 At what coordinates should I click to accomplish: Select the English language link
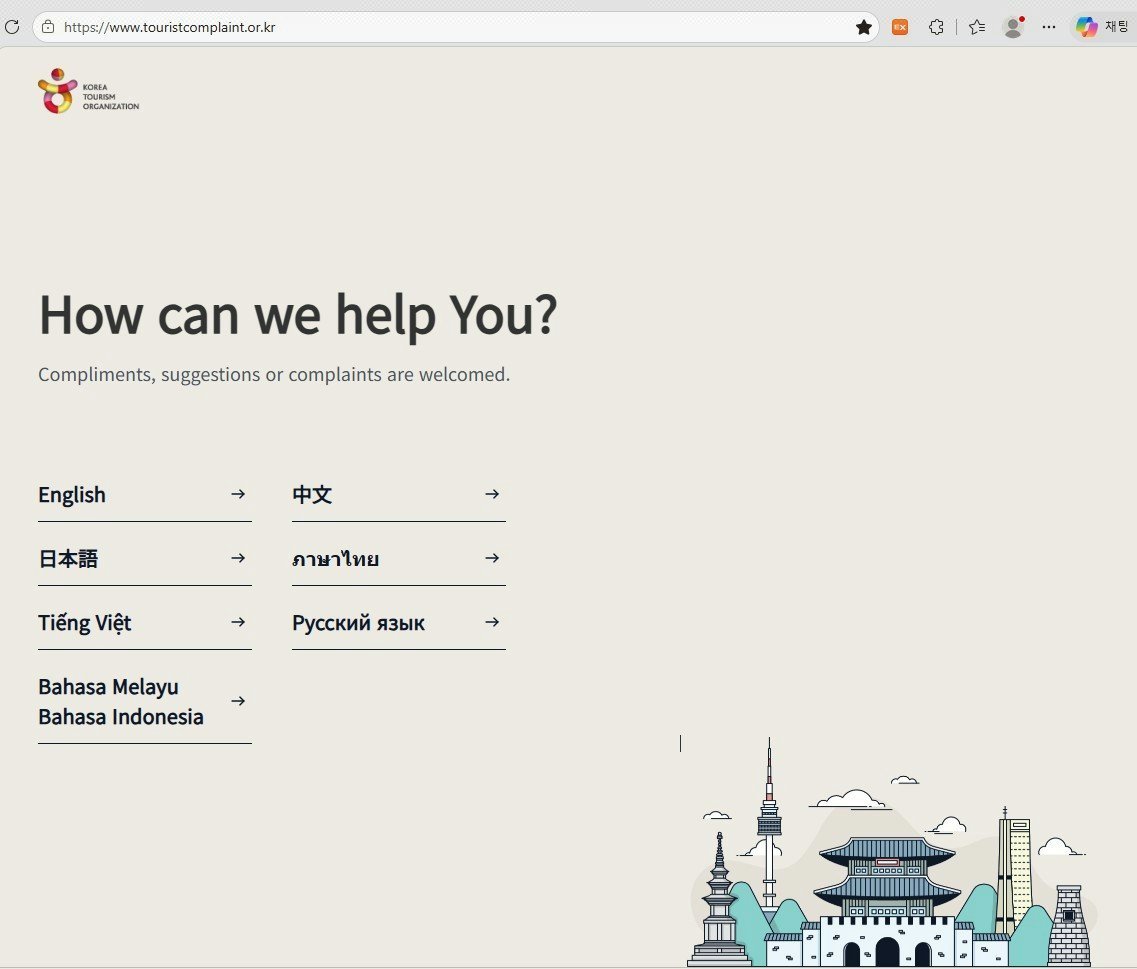145,495
